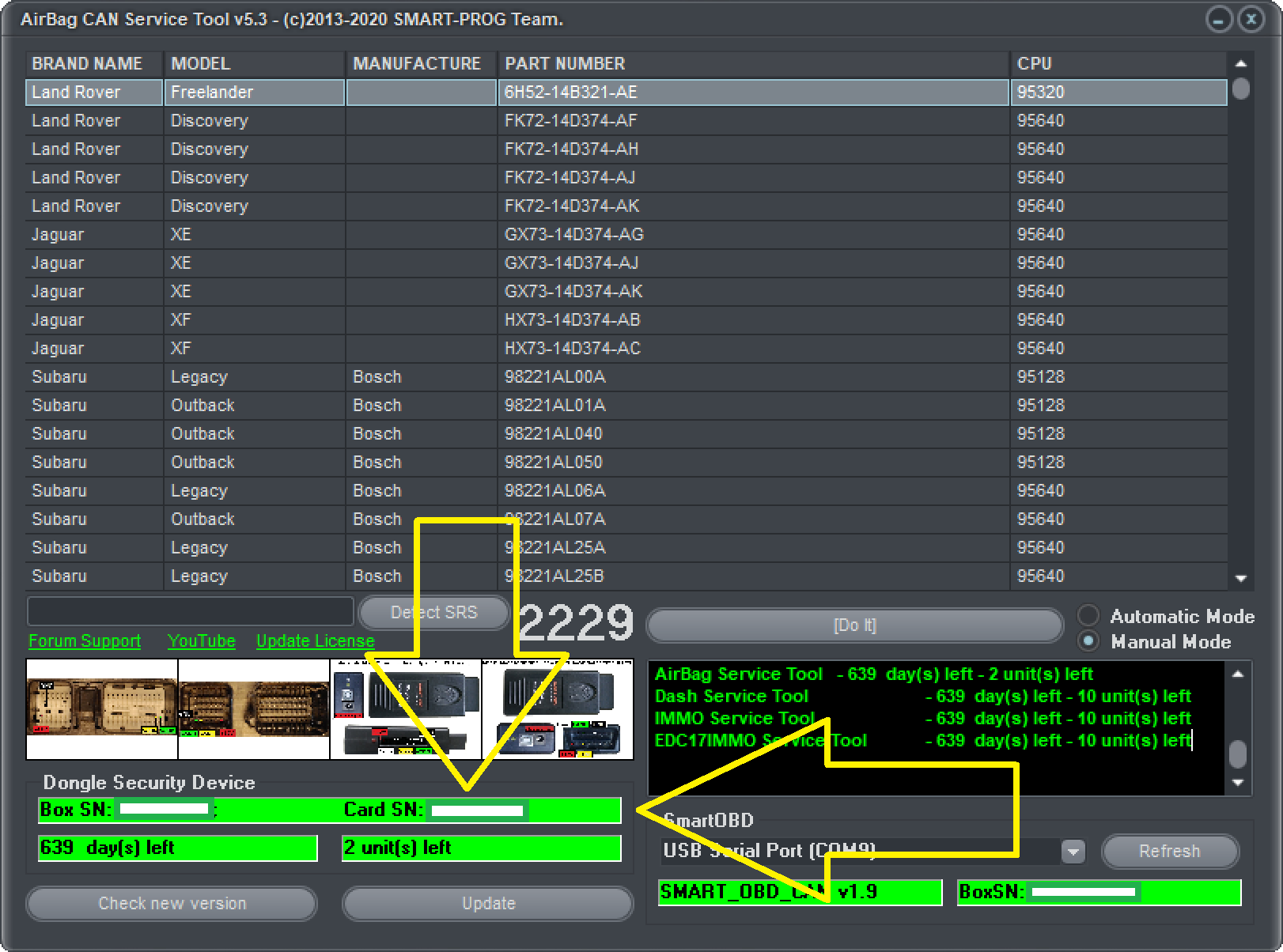Click license log scrollbar up arrow
Image resolution: width=1283 pixels, height=952 pixels.
(1238, 674)
